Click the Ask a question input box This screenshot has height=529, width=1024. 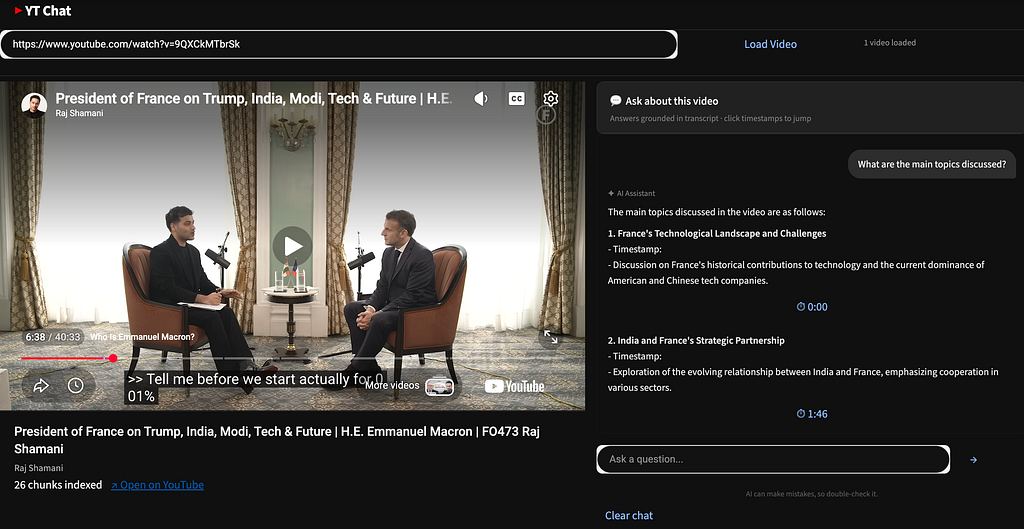pos(773,459)
